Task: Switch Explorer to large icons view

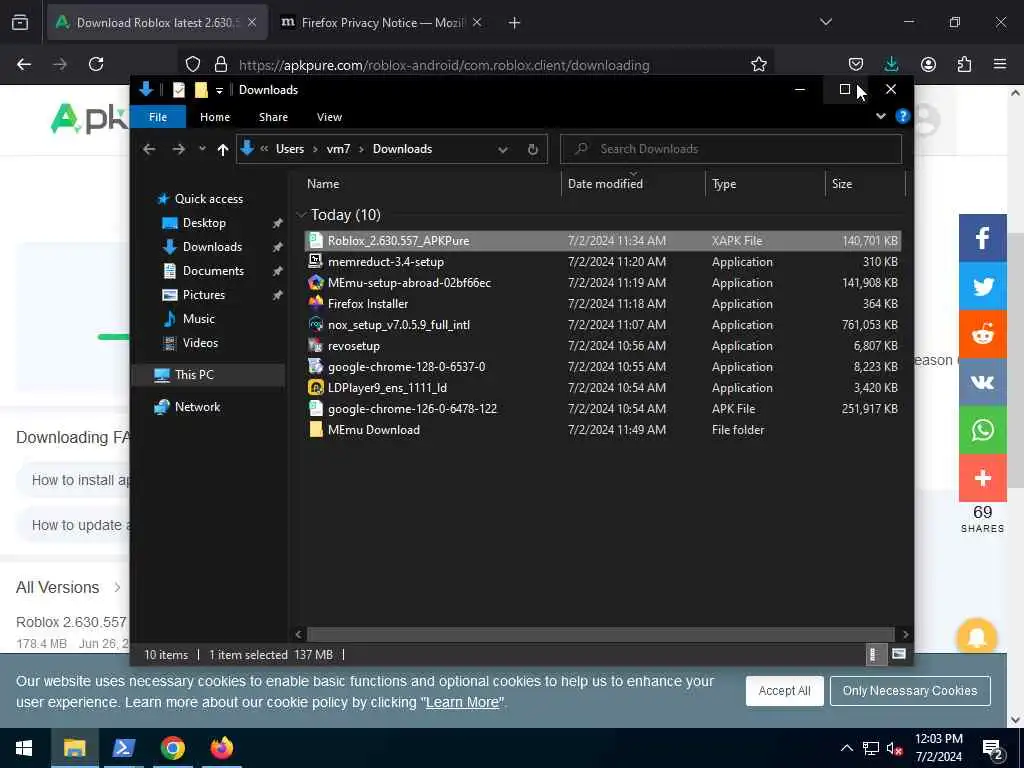Action: click(x=899, y=654)
